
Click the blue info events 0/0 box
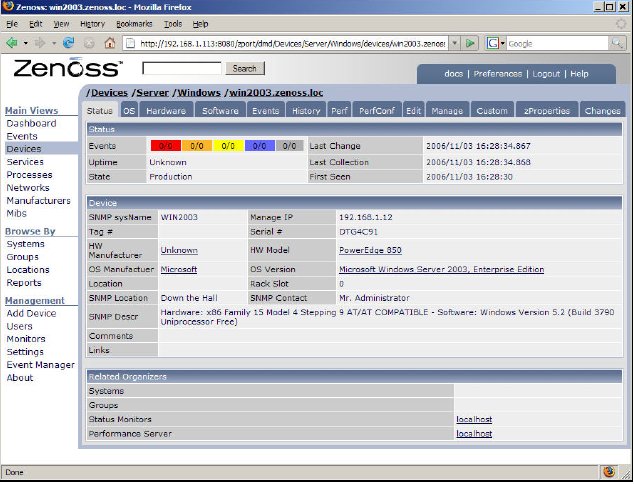point(260,146)
